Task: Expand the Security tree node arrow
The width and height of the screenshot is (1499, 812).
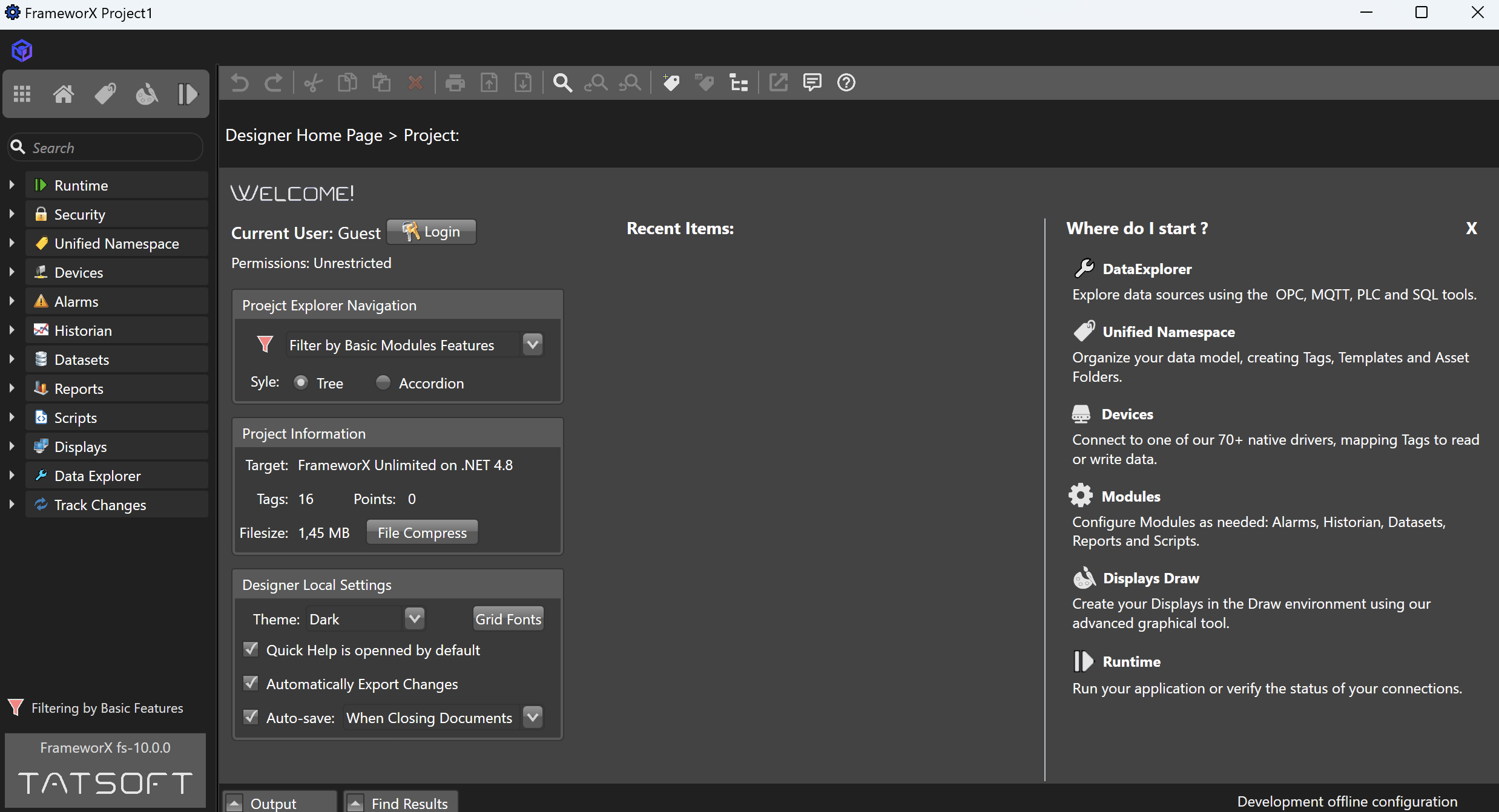Action: click(12, 214)
